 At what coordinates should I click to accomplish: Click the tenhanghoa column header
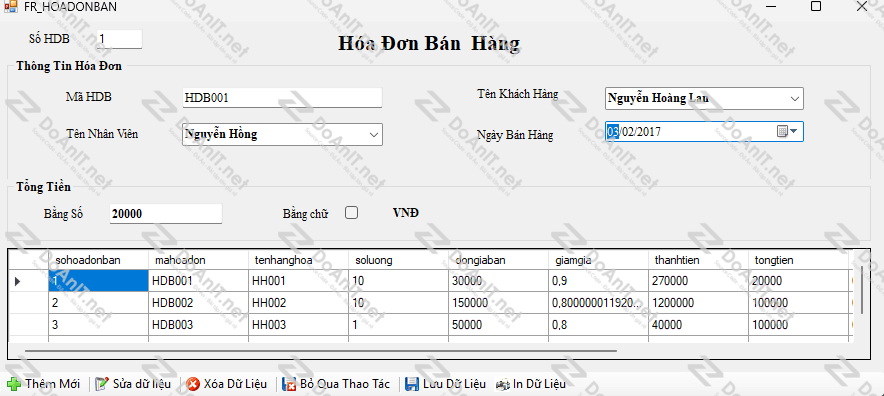(298, 259)
